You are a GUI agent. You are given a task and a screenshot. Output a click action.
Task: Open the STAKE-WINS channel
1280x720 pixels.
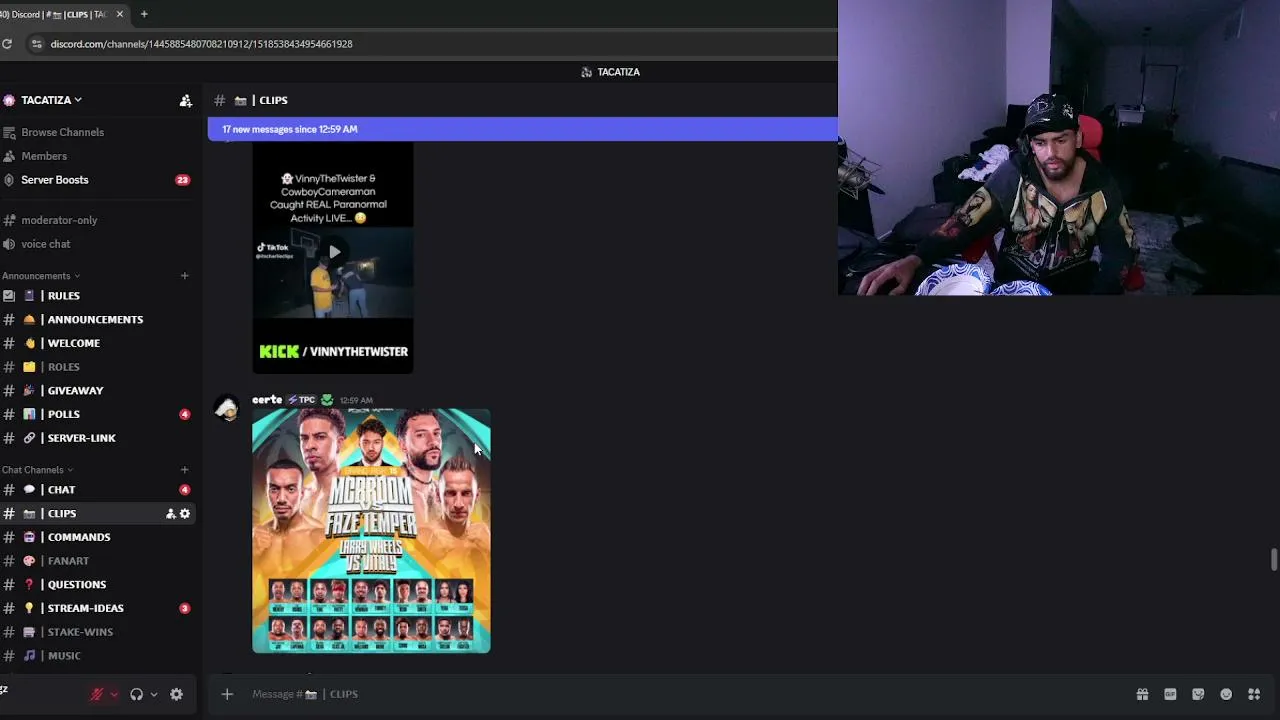coord(80,632)
